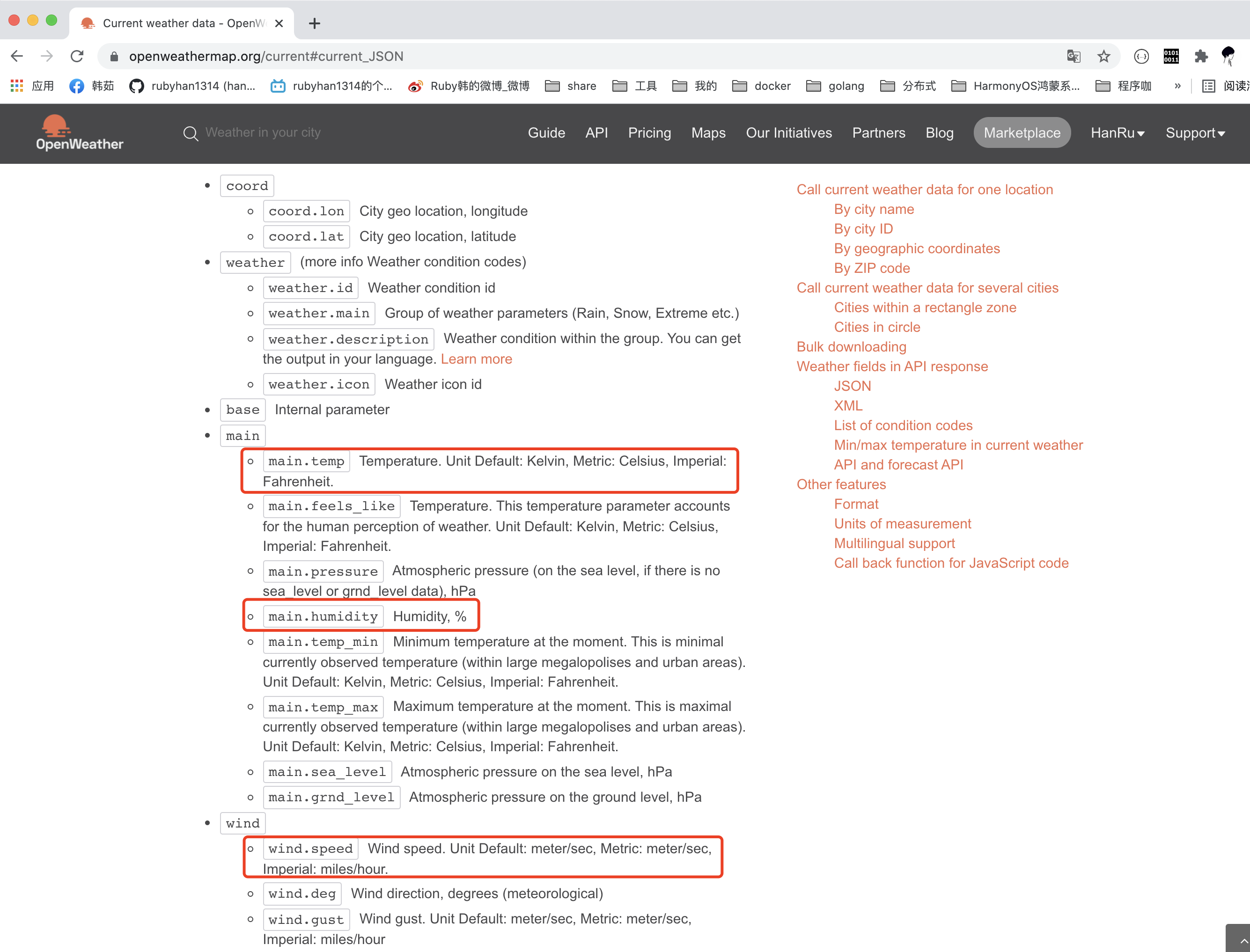Click the Learn more link for weather description

pos(477,358)
